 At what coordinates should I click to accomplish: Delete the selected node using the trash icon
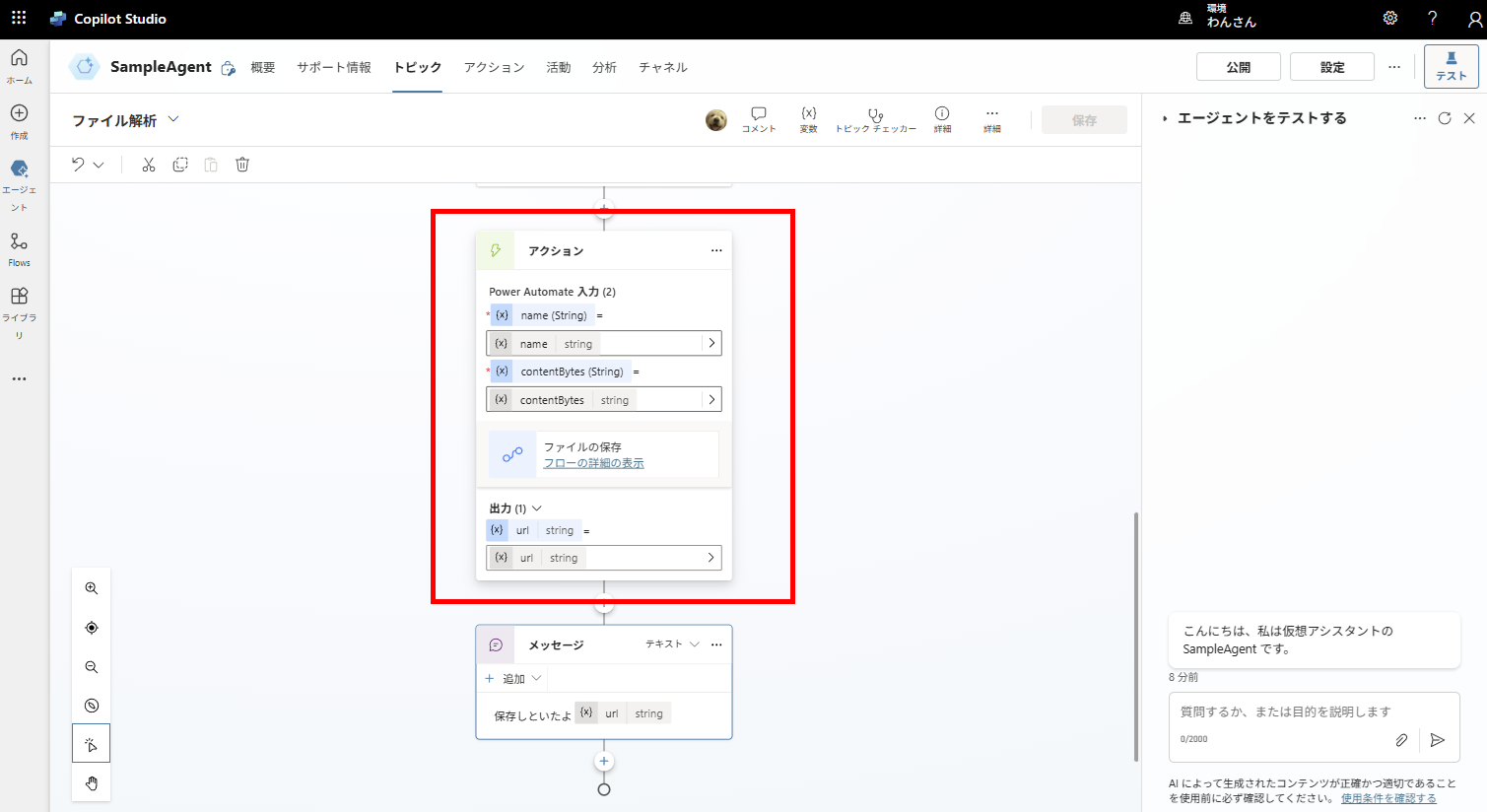pyautogui.click(x=241, y=164)
